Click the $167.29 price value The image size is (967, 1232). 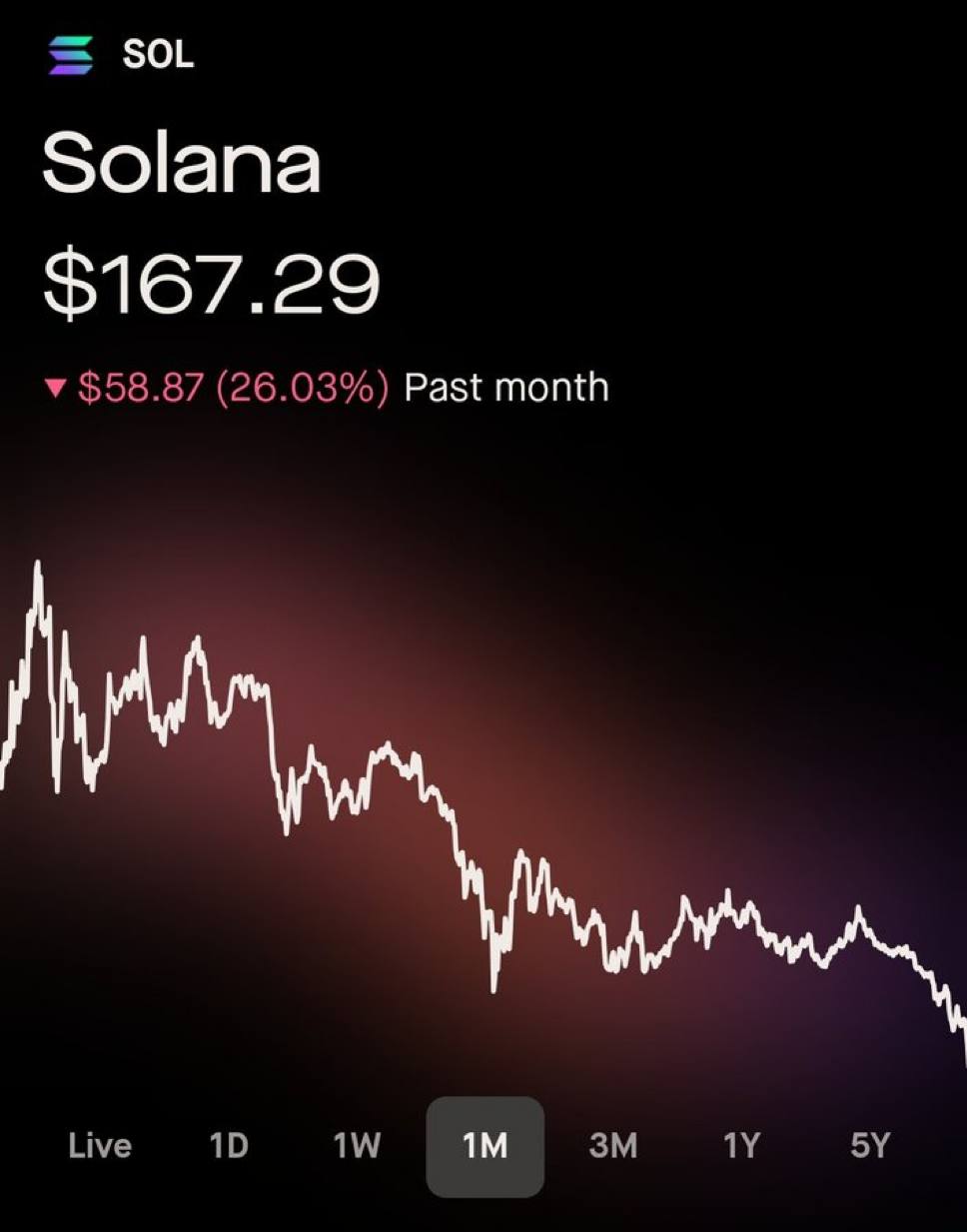tap(211, 284)
